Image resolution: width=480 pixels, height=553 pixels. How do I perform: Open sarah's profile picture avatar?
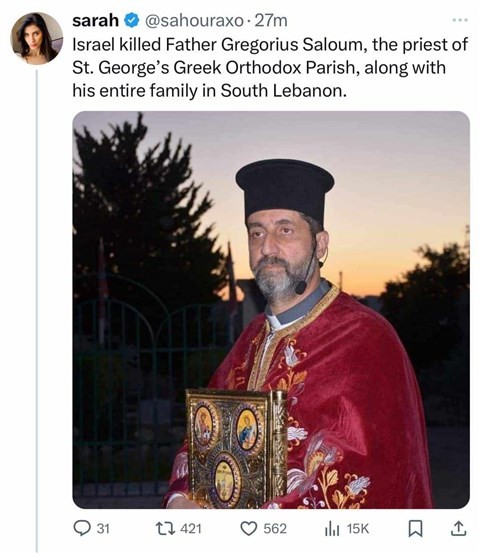(37, 38)
